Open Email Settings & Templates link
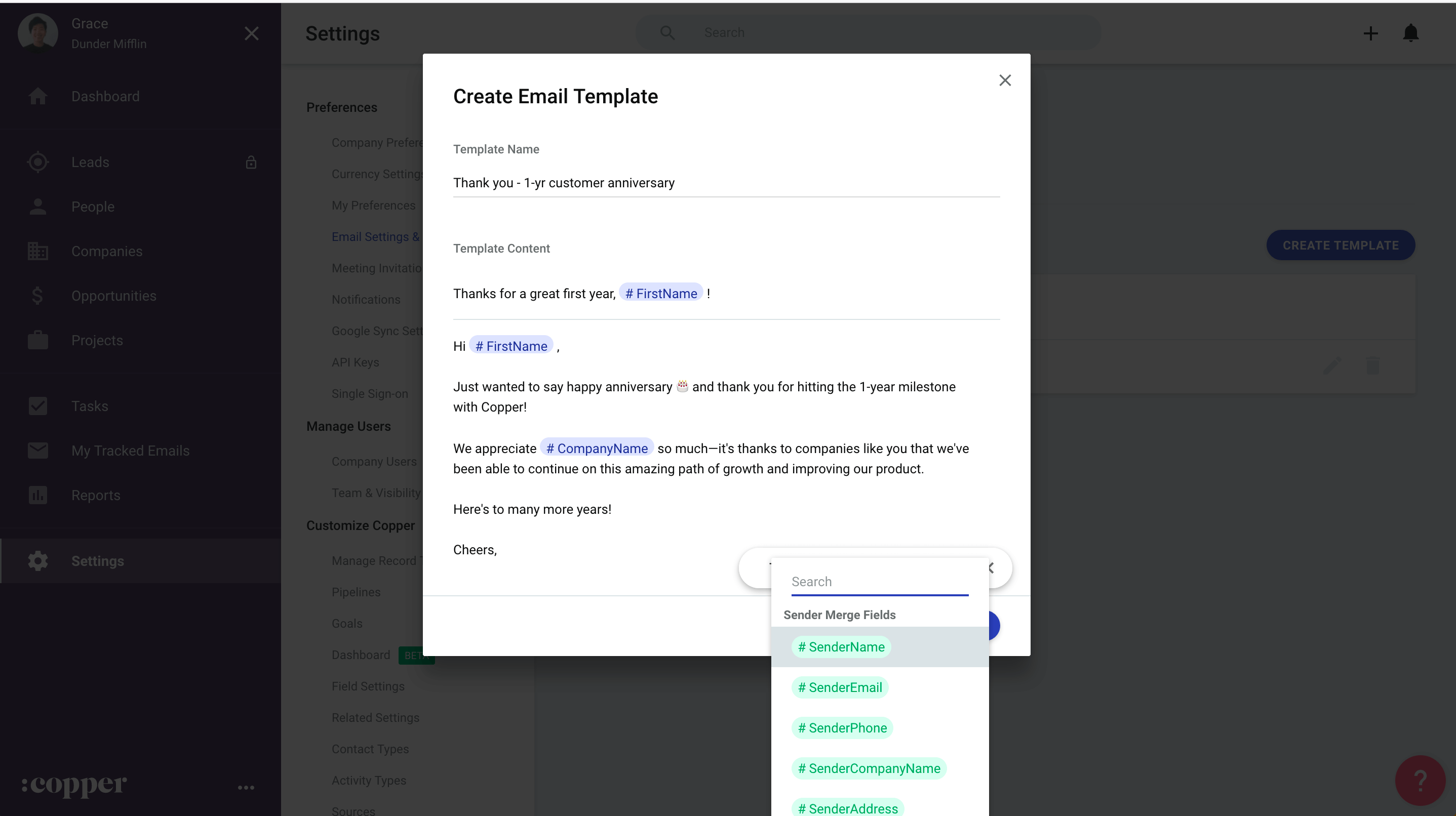Screen dimensions: 1456x816 [x=375, y=237]
